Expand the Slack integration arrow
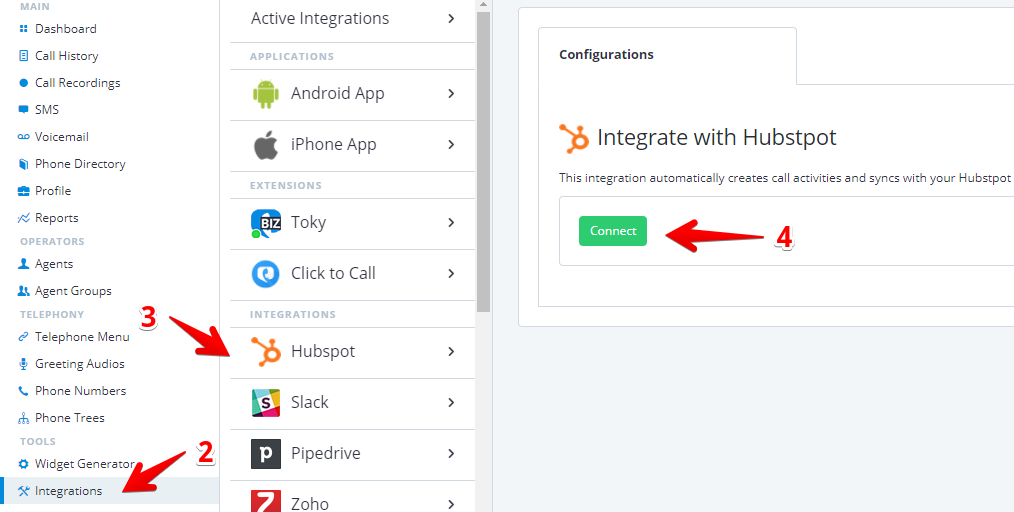1014x512 pixels. [451, 403]
